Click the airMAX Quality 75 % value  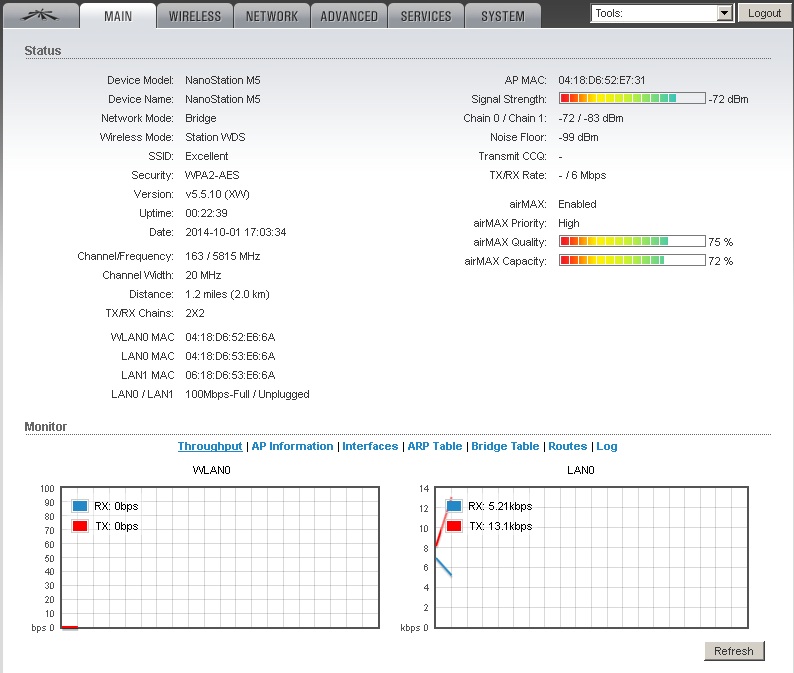[x=720, y=242]
